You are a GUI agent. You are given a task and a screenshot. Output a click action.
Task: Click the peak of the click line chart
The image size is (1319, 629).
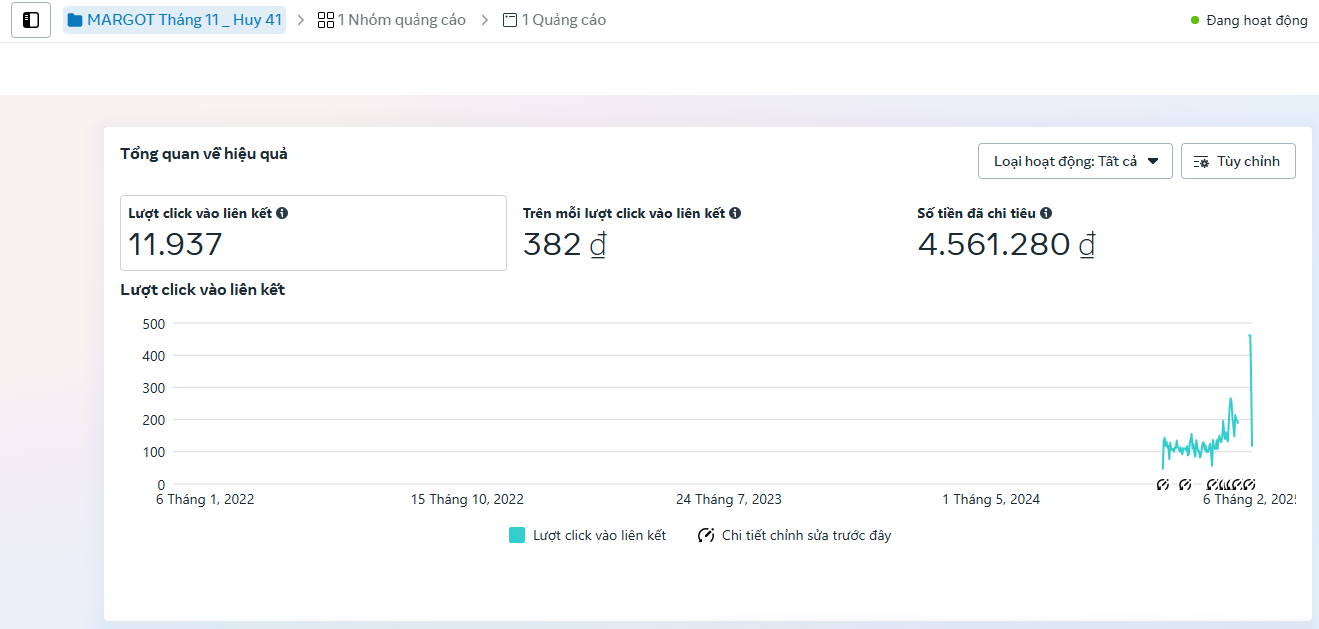click(x=1250, y=336)
